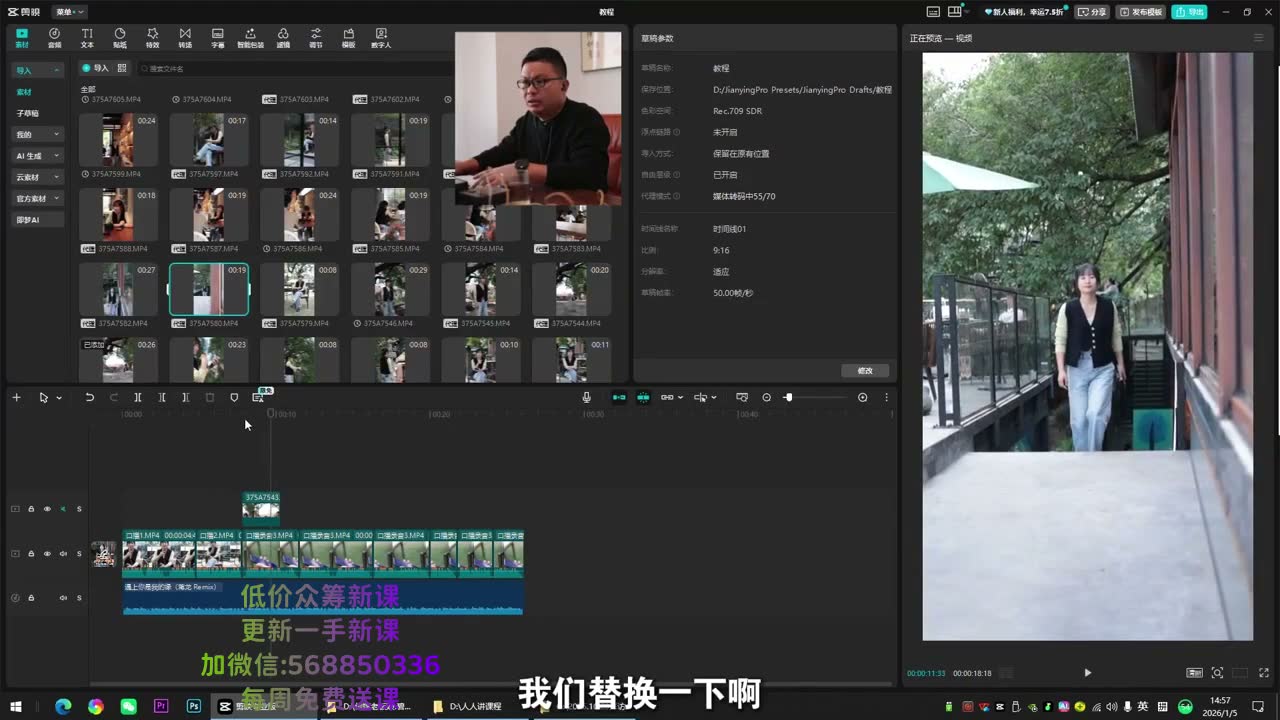Lock the audio track
The image size is (1280, 720).
[x=31, y=598]
